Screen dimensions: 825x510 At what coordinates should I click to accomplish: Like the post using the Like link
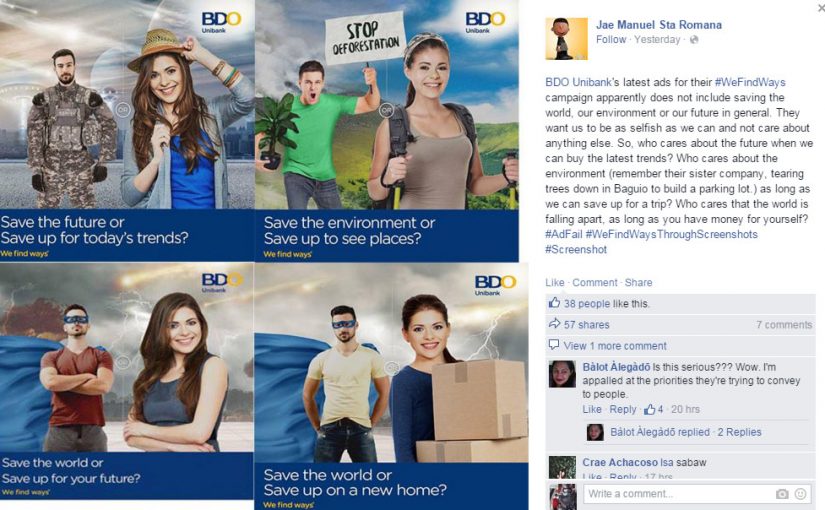(x=555, y=283)
